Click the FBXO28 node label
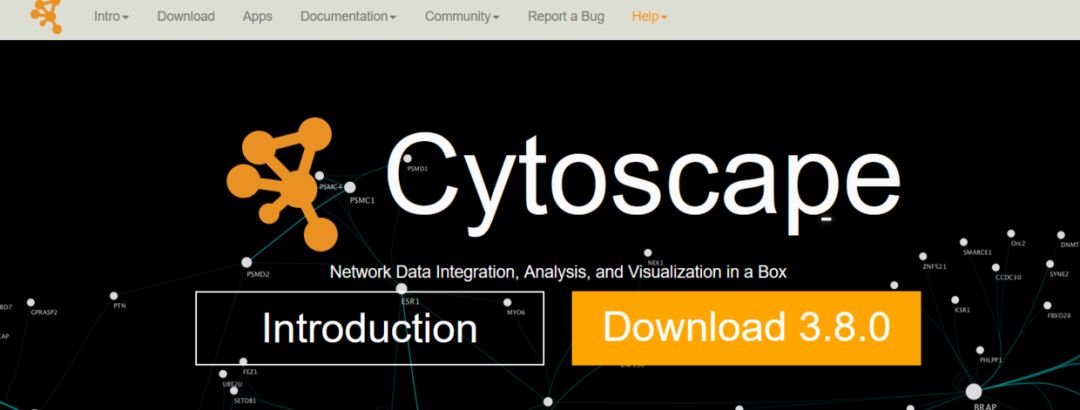This screenshot has height=410, width=1080. [1059, 315]
